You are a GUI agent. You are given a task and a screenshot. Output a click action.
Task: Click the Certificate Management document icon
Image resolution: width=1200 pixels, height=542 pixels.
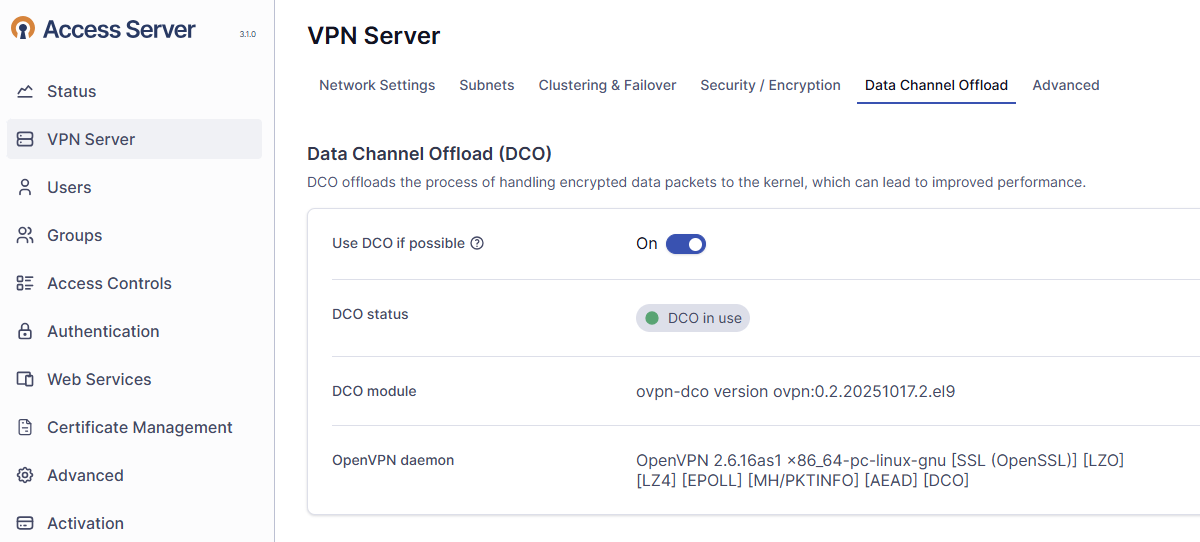(x=25, y=427)
